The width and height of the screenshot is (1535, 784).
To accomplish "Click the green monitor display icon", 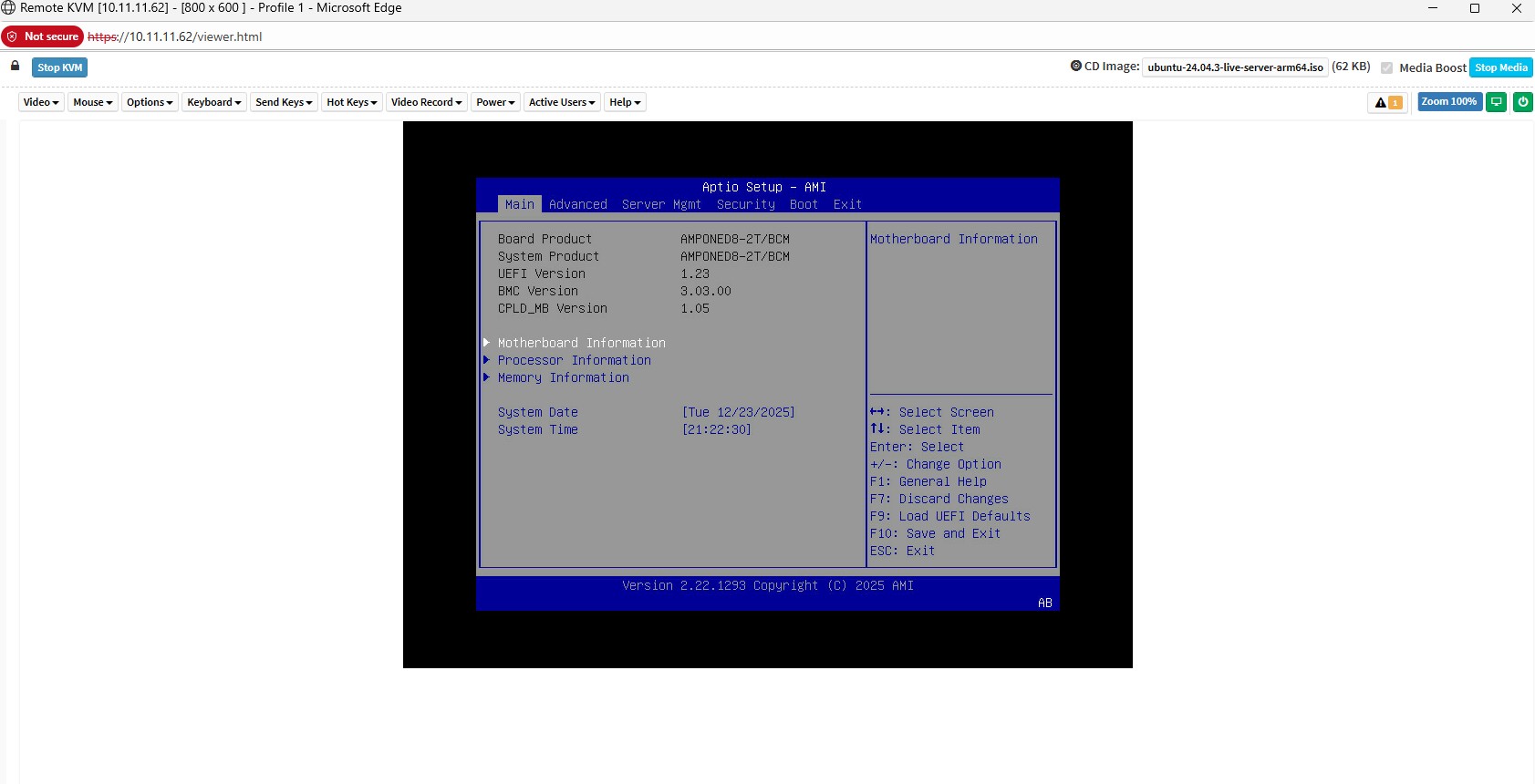I will tap(1496, 102).
